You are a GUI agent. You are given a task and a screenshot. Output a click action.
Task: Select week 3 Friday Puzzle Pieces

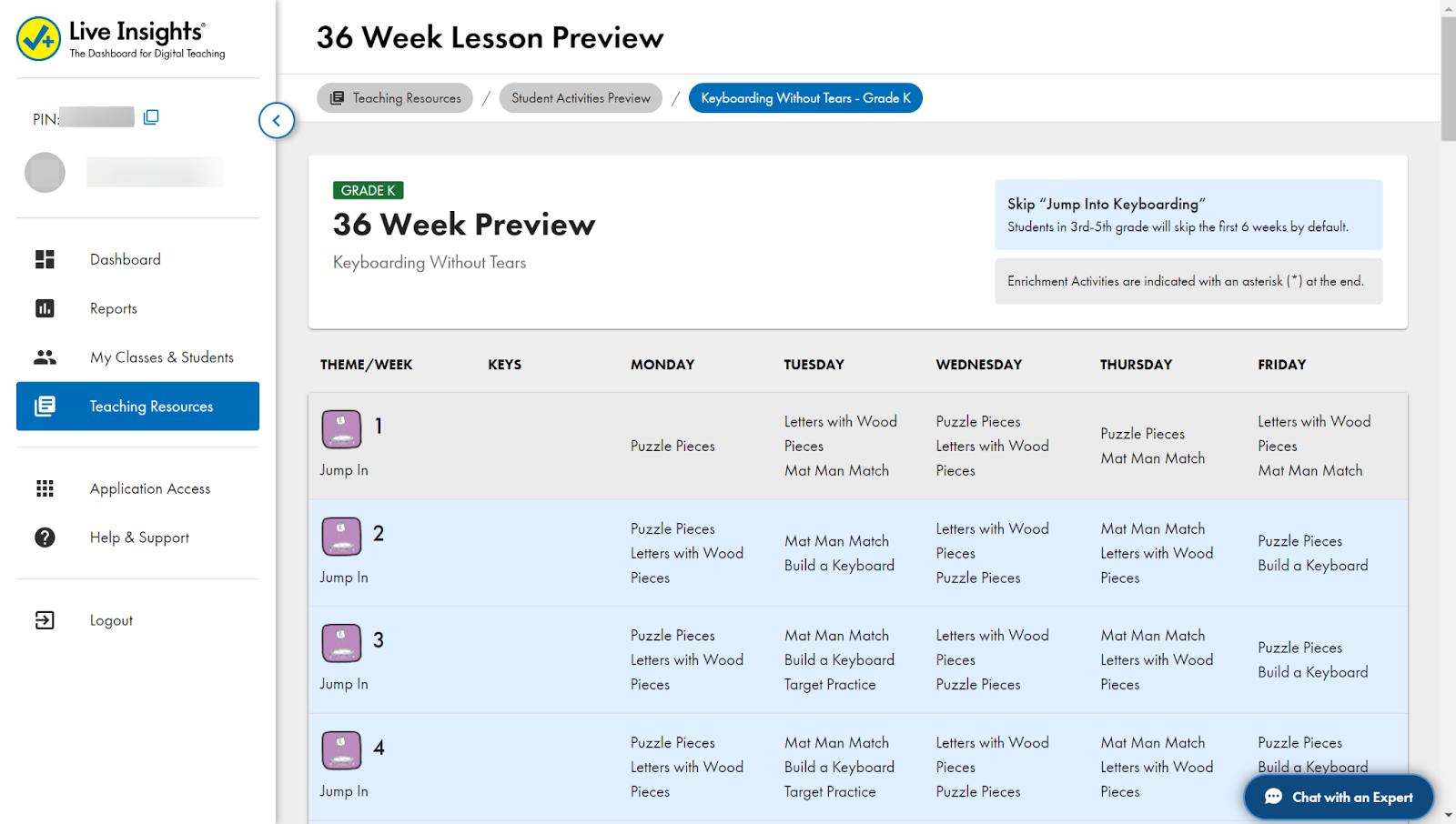point(1299,648)
